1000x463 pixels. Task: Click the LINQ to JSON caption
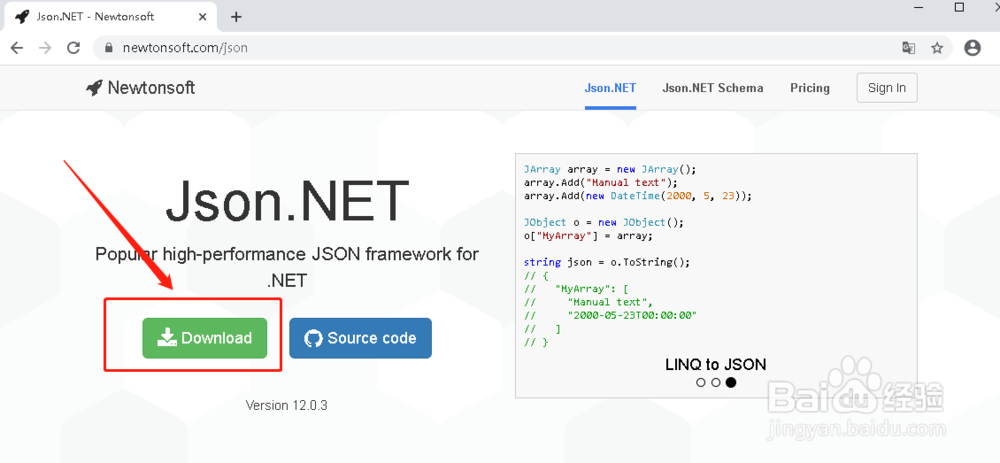pos(716,365)
